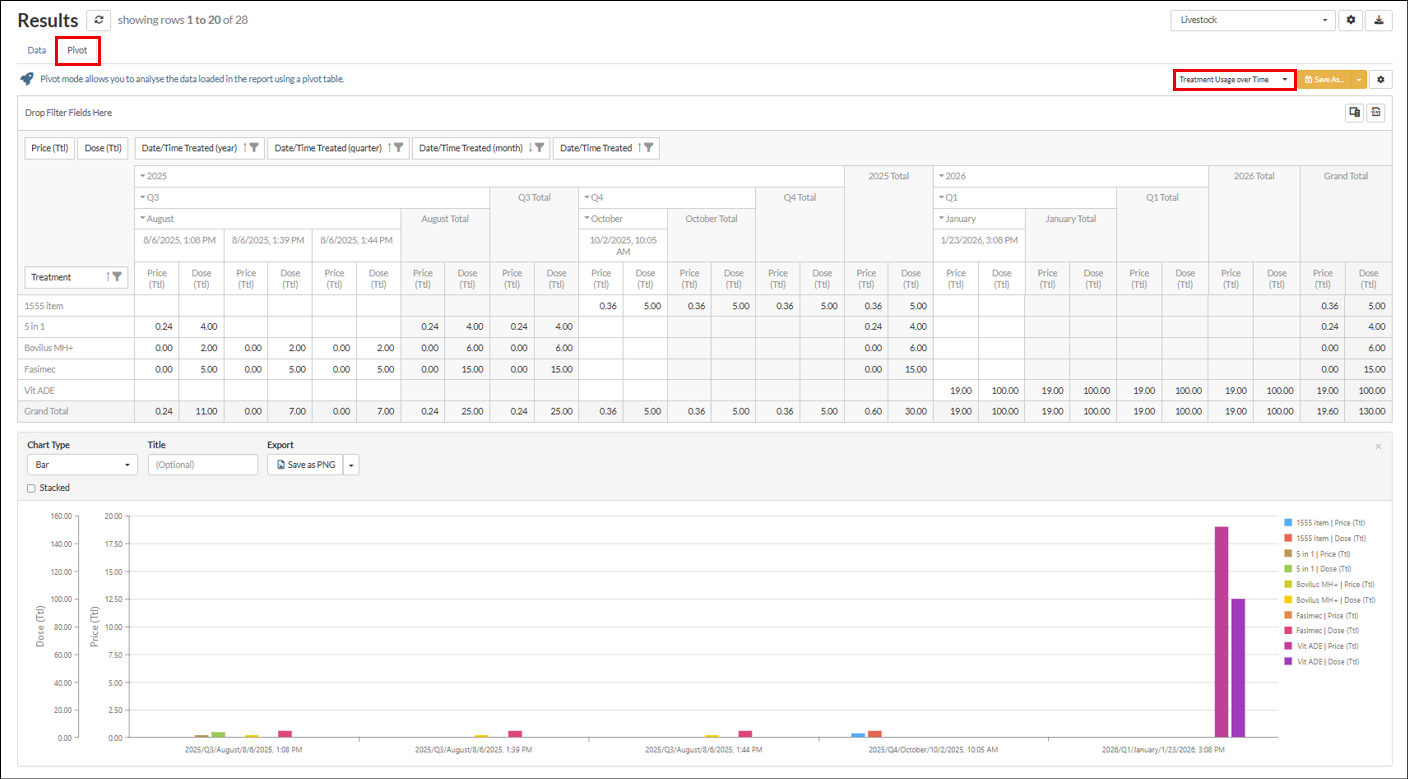The height and width of the screenshot is (779, 1408).
Task: Click the Save As button
Action: tap(1323, 79)
